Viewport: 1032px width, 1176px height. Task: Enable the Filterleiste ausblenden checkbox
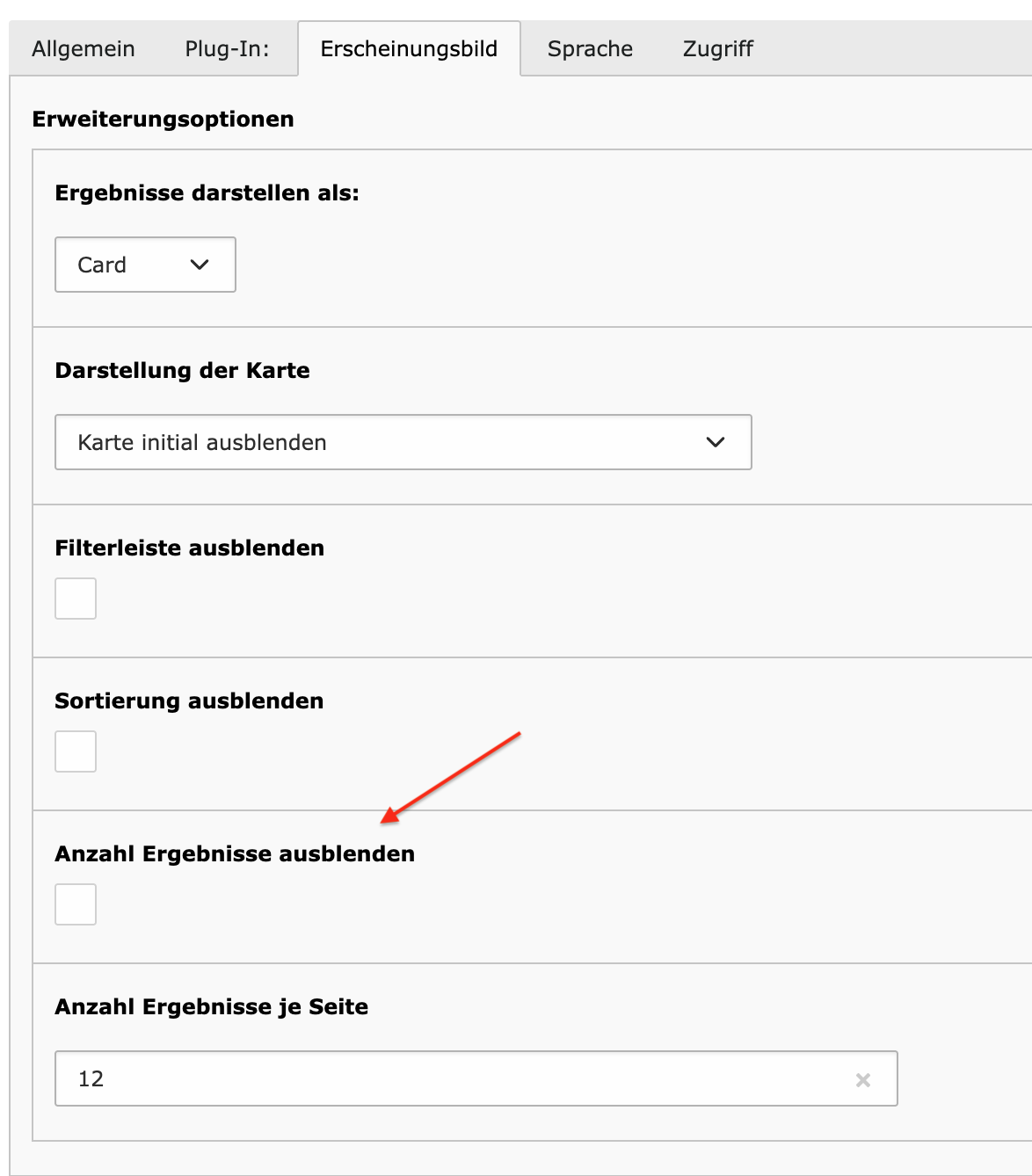(76, 599)
